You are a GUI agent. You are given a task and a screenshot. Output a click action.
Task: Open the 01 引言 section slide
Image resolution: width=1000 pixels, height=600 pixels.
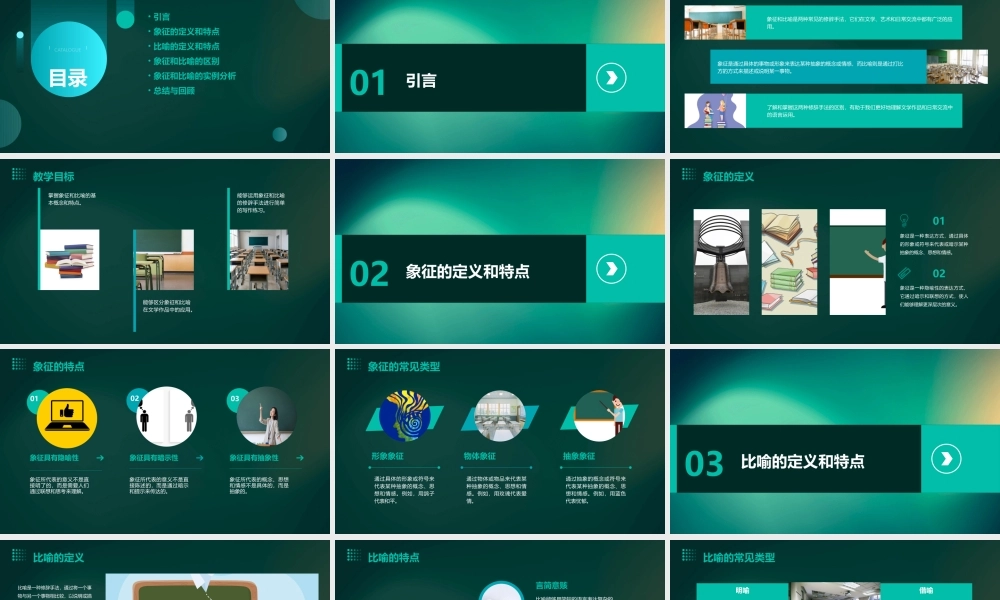[x=500, y=77]
